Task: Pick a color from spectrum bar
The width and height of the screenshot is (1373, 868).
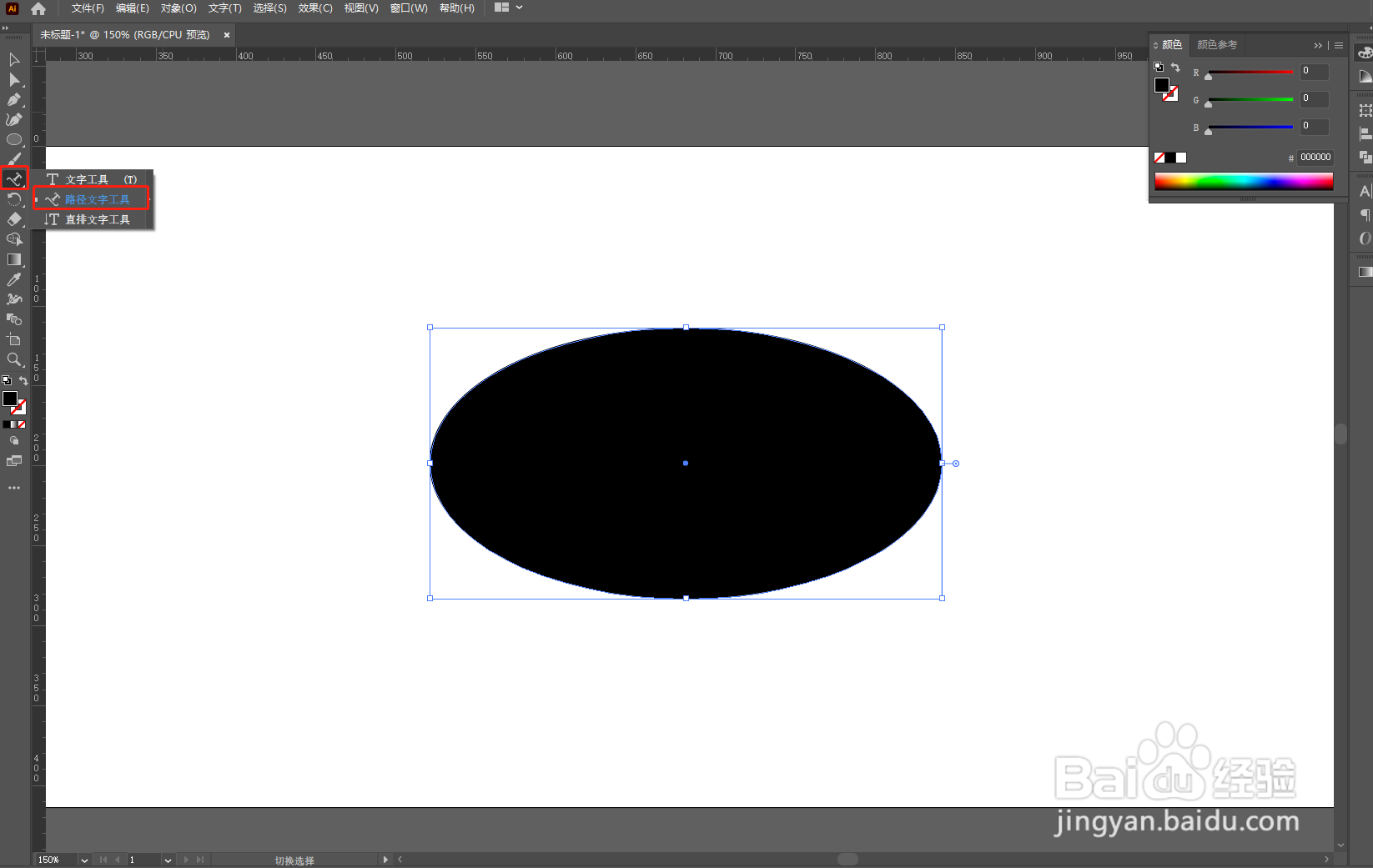Action: [x=1244, y=182]
